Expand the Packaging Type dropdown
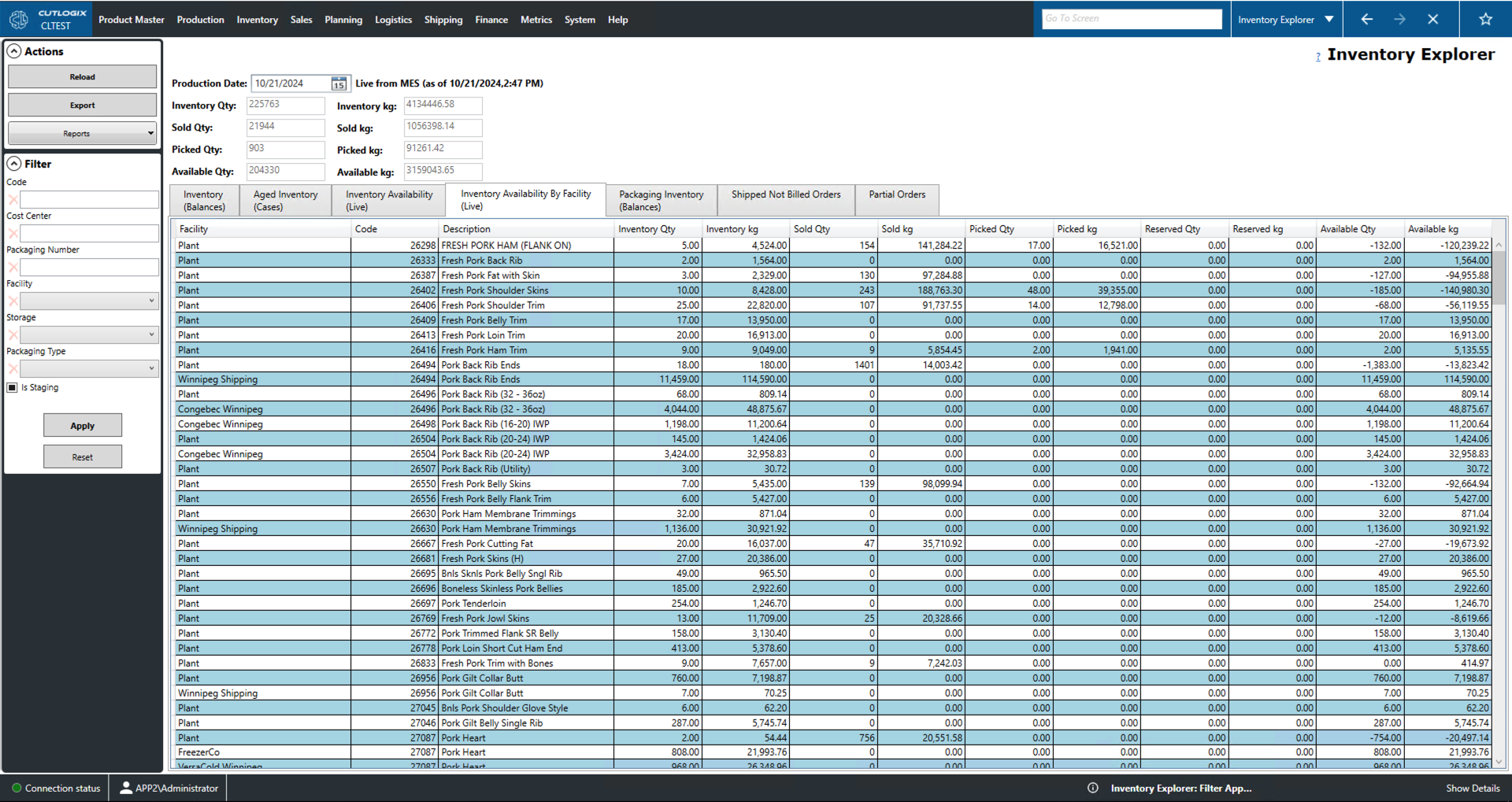Image resolution: width=1512 pixels, height=802 pixels. click(x=89, y=369)
